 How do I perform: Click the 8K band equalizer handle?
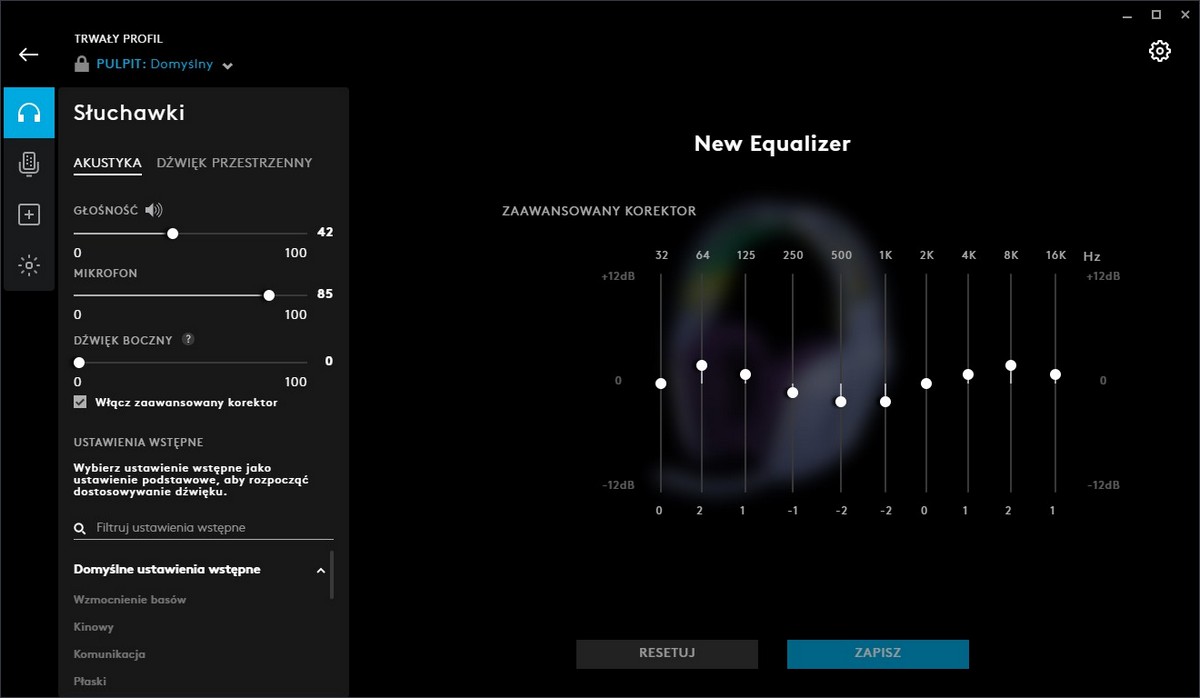coord(1011,366)
